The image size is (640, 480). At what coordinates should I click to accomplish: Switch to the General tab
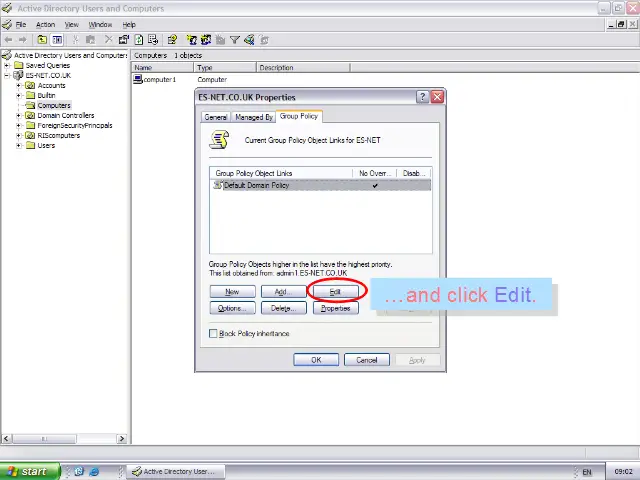[x=216, y=117]
